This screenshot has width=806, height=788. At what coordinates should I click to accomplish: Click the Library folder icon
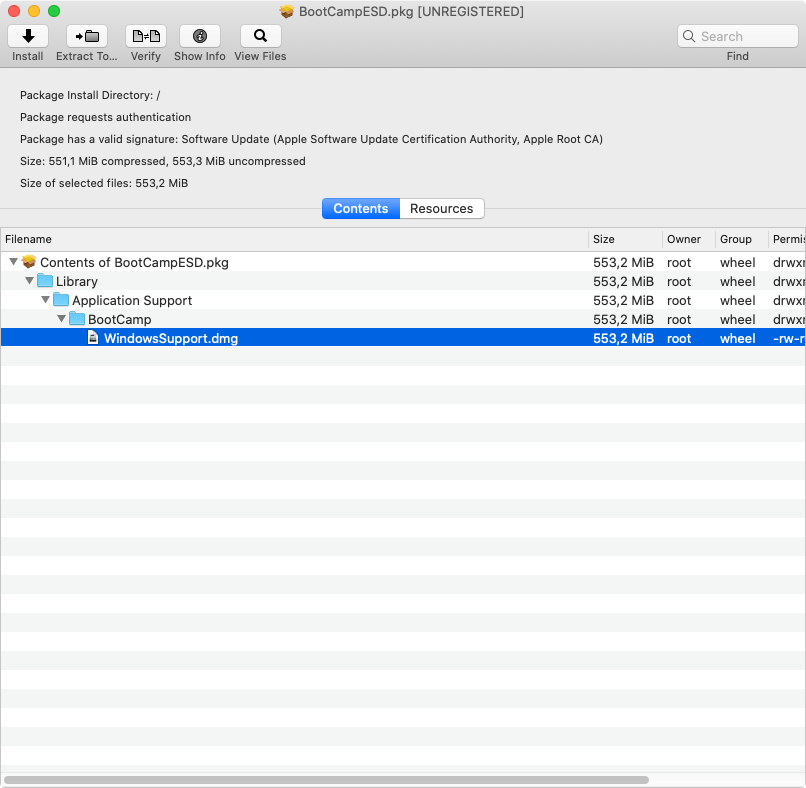[45, 281]
